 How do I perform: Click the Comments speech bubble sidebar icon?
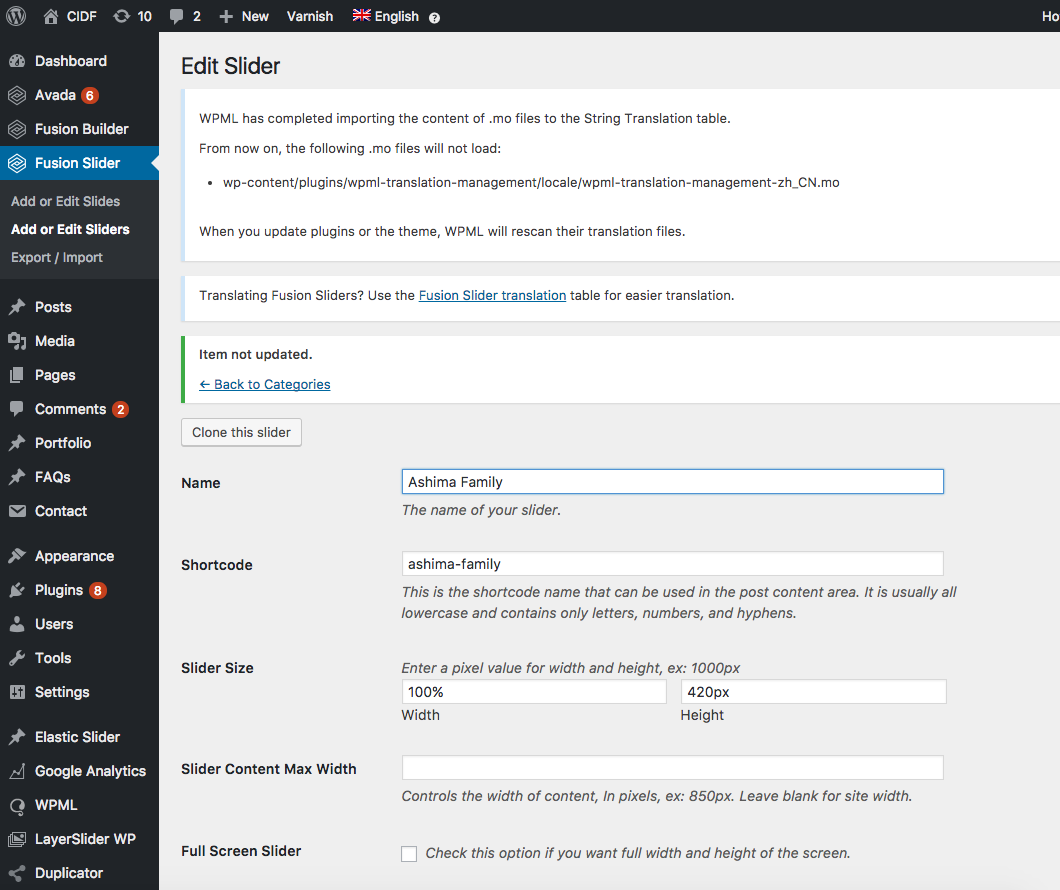point(17,409)
